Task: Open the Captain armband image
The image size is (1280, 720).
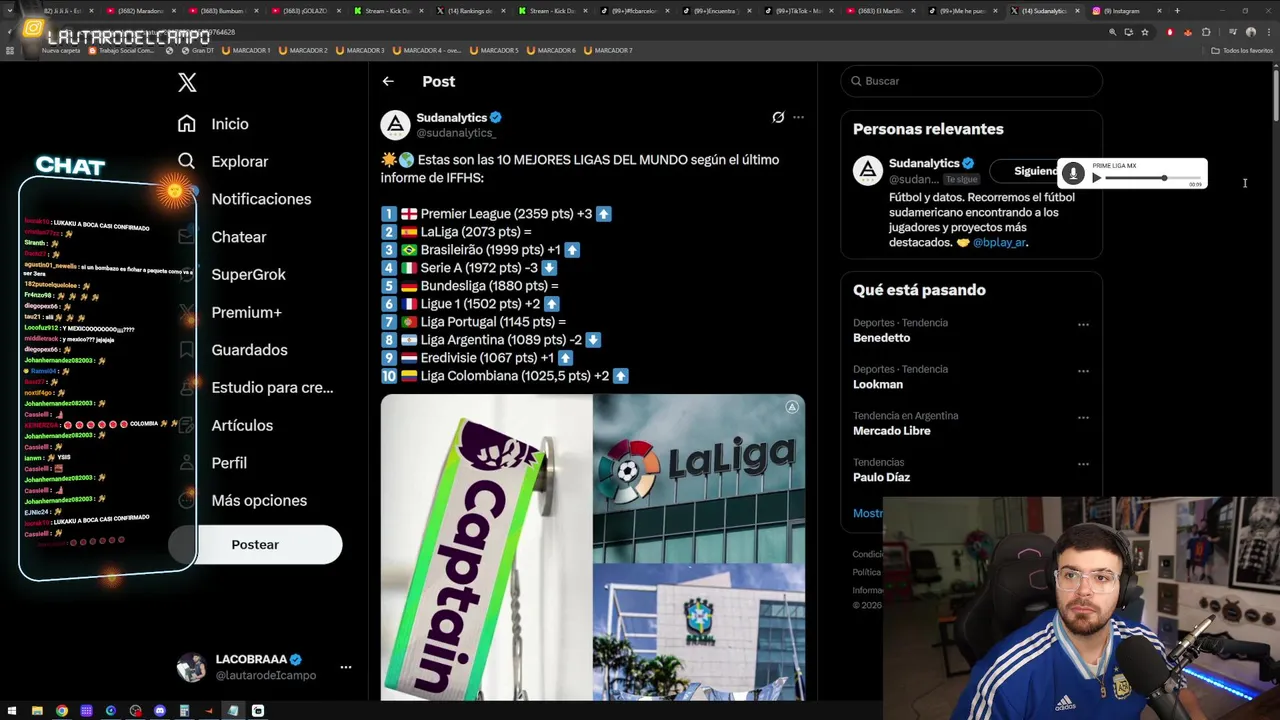Action: (x=486, y=547)
